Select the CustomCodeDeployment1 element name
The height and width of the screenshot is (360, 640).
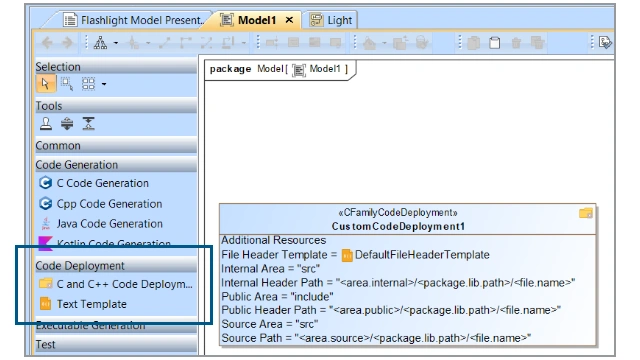tap(398, 226)
